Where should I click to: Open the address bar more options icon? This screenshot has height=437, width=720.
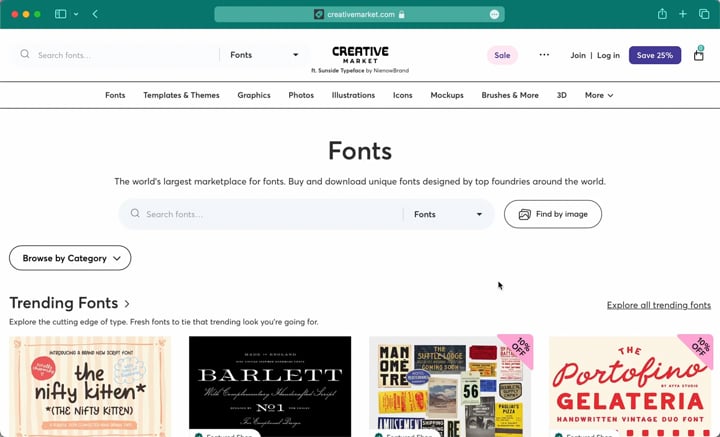tap(494, 14)
